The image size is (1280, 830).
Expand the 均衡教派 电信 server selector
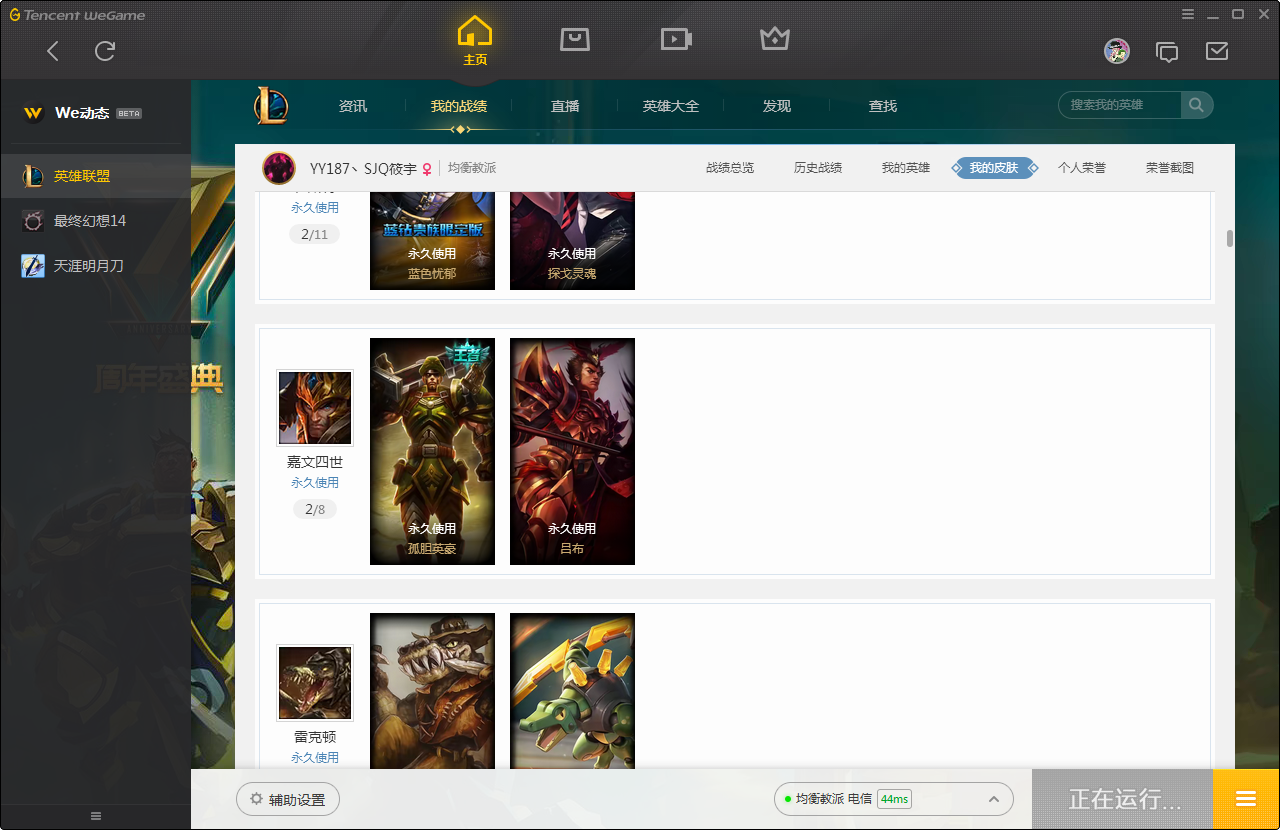894,799
